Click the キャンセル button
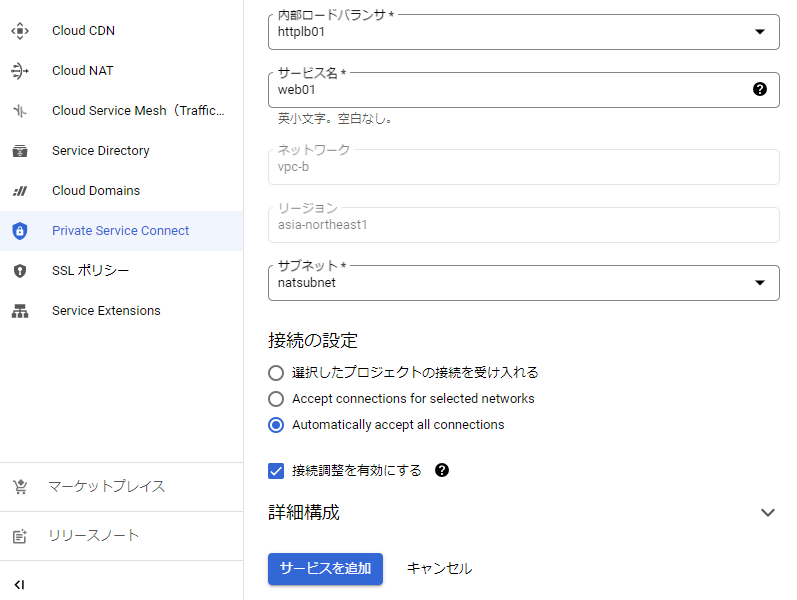 click(439, 568)
